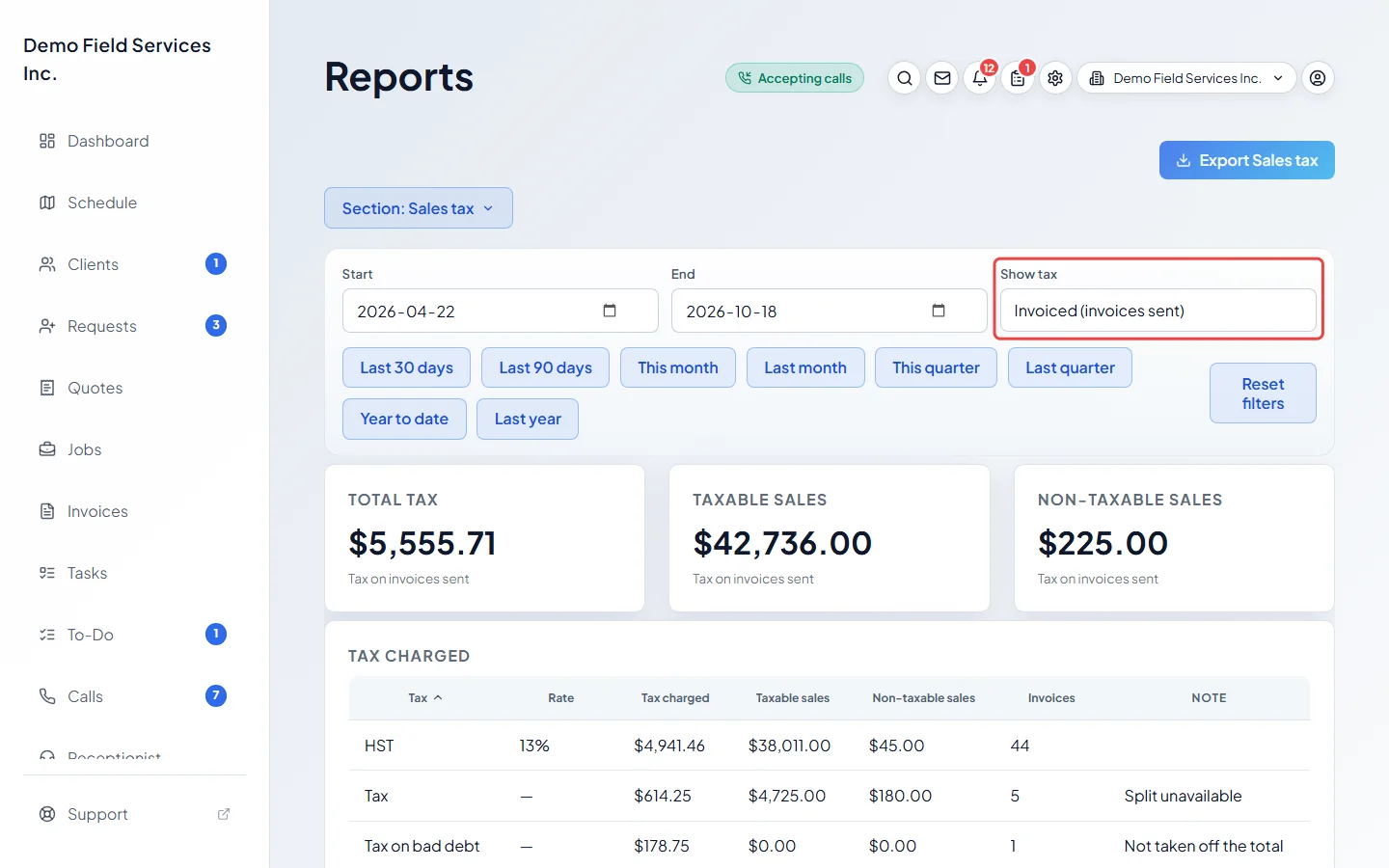The image size is (1389, 868).
Task: Open Support in the sidebar
Action: (x=135, y=814)
